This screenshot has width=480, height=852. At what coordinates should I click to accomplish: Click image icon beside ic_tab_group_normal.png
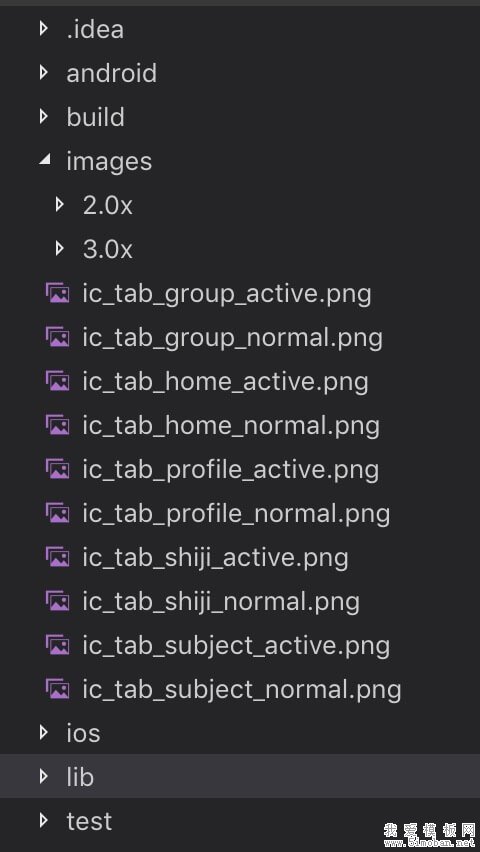click(58, 337)
